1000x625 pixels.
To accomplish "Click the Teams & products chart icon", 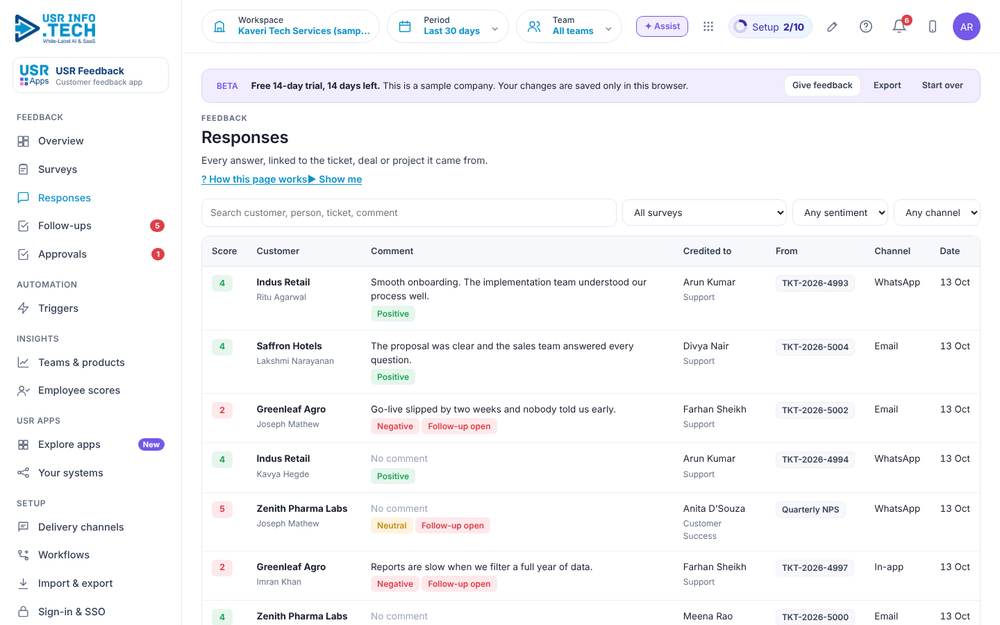I will pos(23,362).
